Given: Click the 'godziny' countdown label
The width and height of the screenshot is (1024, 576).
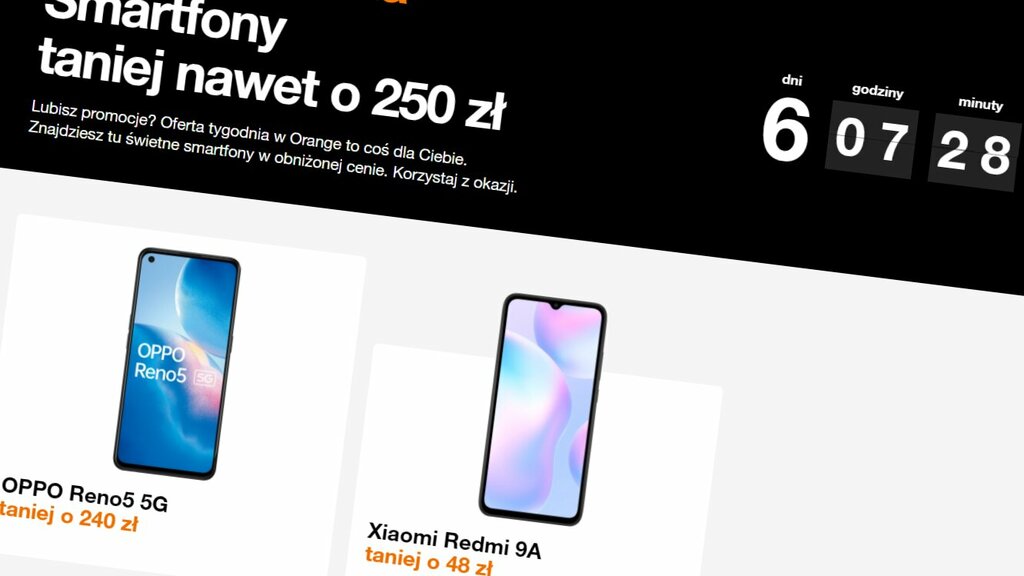Looking at the screenshot, I should click(x=878, y=91).
